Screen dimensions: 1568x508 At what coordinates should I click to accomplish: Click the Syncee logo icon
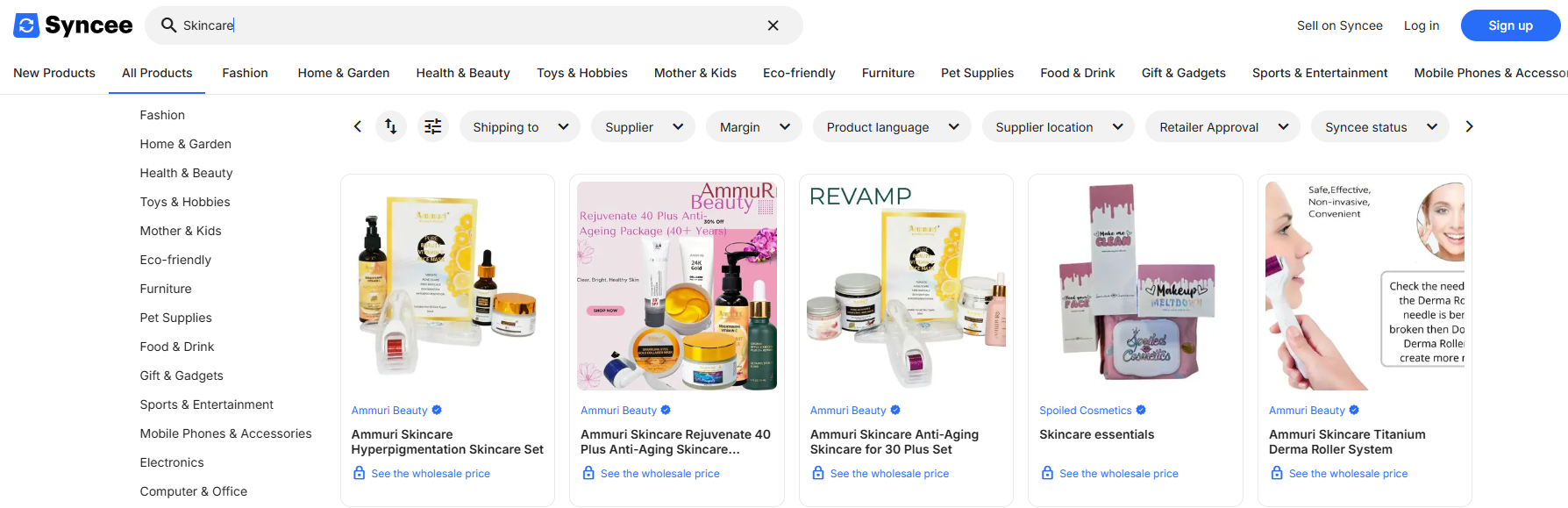click(26, 25)
